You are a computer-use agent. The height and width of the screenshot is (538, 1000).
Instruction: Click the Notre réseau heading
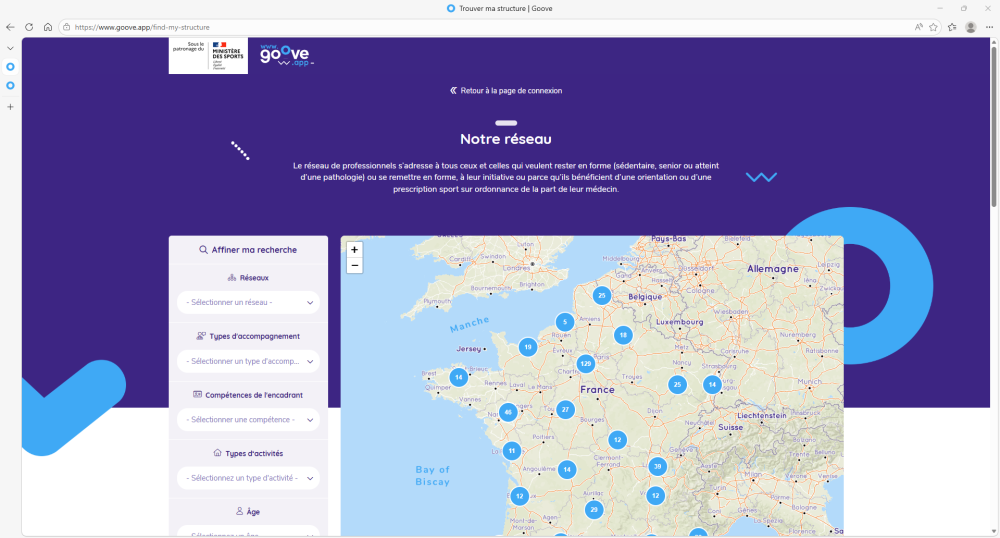(x=506, y=139)
